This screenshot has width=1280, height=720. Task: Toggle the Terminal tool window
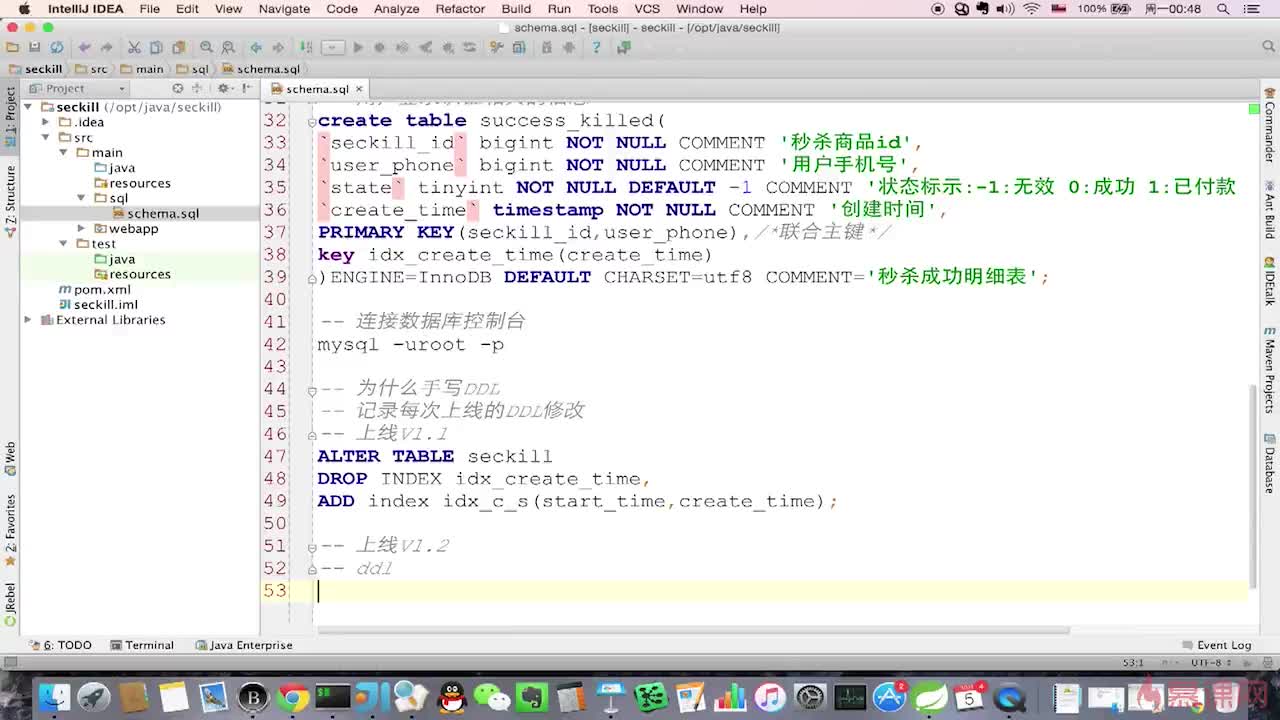point(142,645)
